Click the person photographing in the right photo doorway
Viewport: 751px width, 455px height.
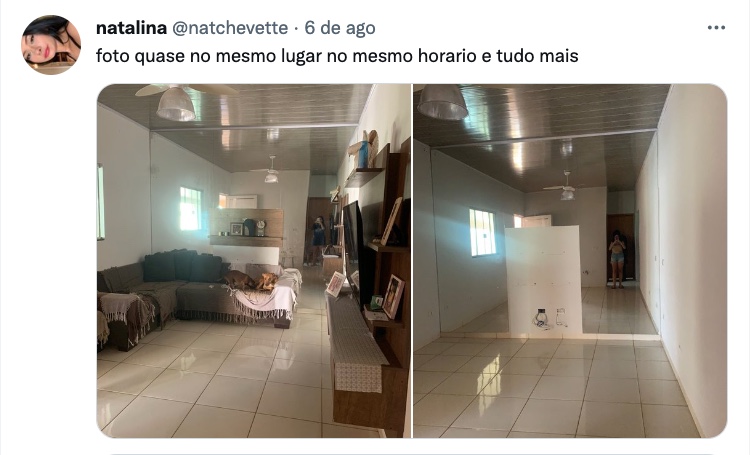[617, 259]
